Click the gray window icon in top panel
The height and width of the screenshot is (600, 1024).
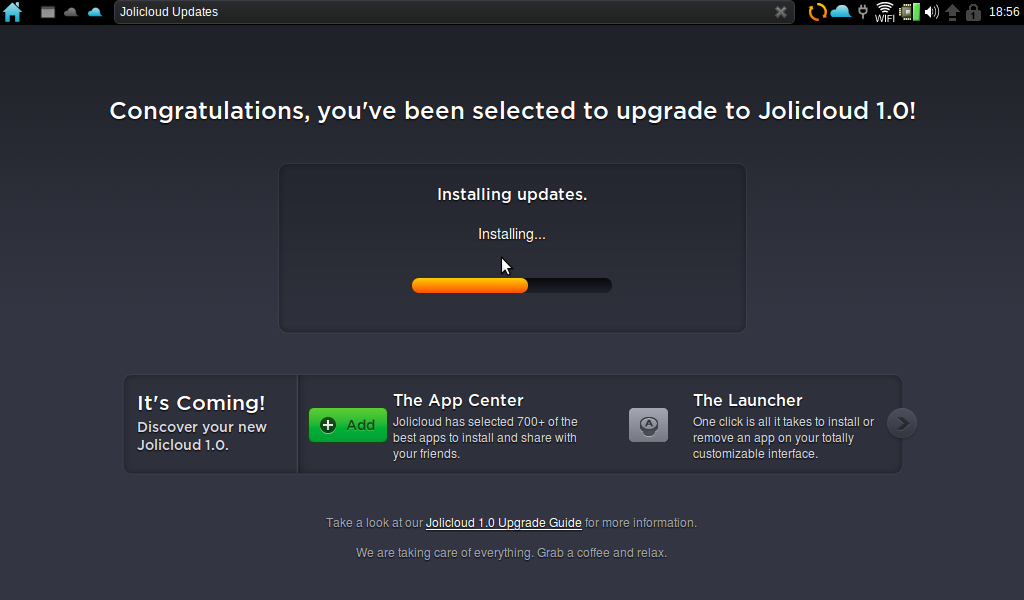[x=48, y=12]
